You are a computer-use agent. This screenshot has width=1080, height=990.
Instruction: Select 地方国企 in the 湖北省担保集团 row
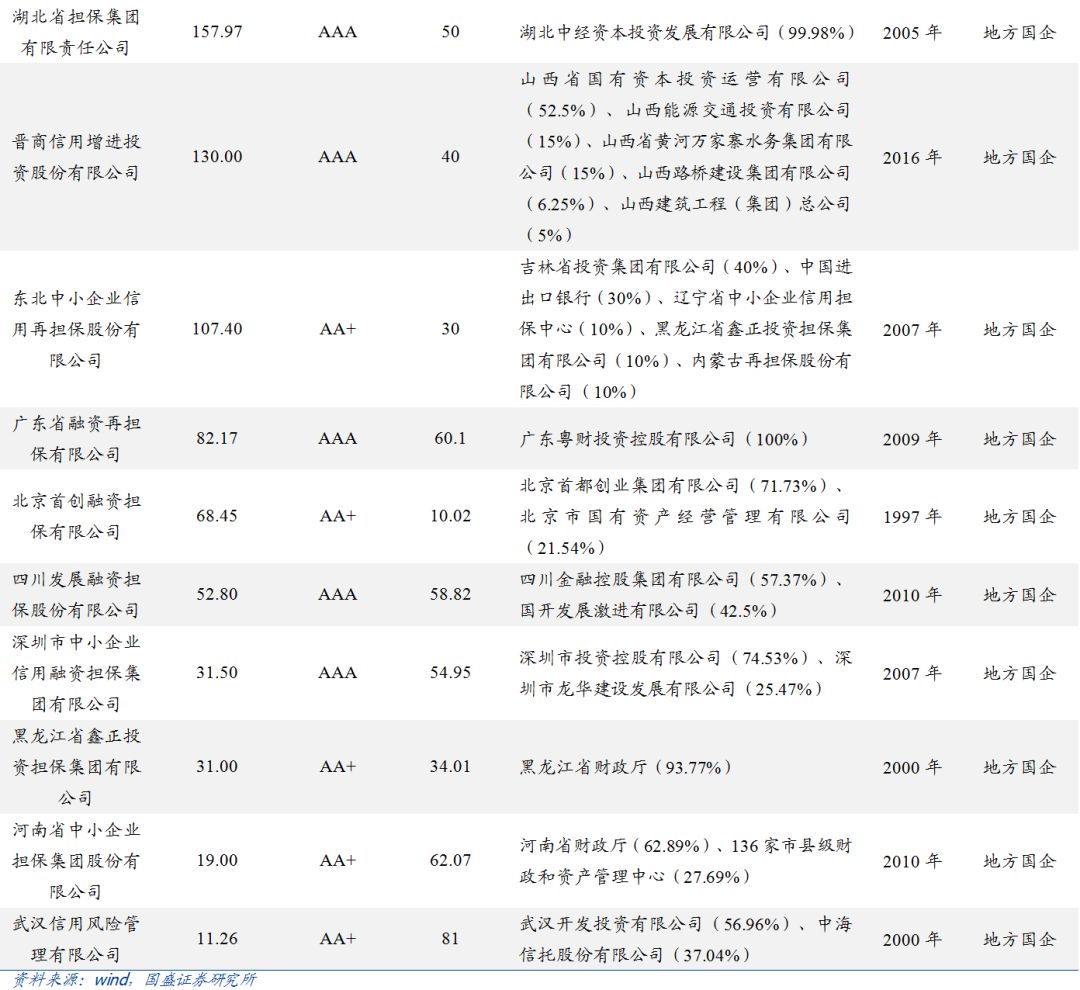point(1019,32)
